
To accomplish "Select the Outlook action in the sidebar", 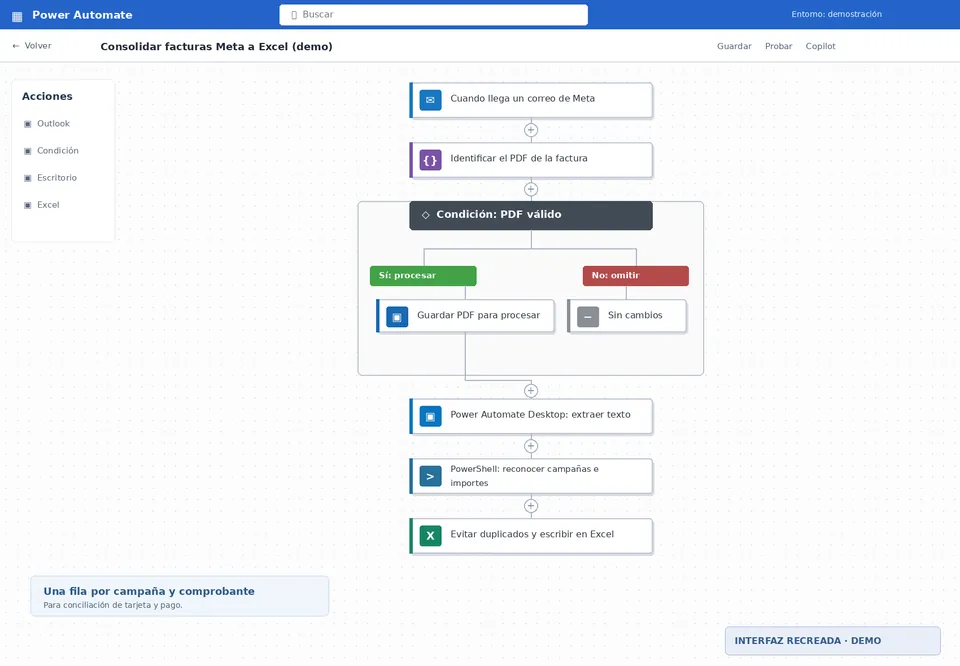I will click(47, 124).
